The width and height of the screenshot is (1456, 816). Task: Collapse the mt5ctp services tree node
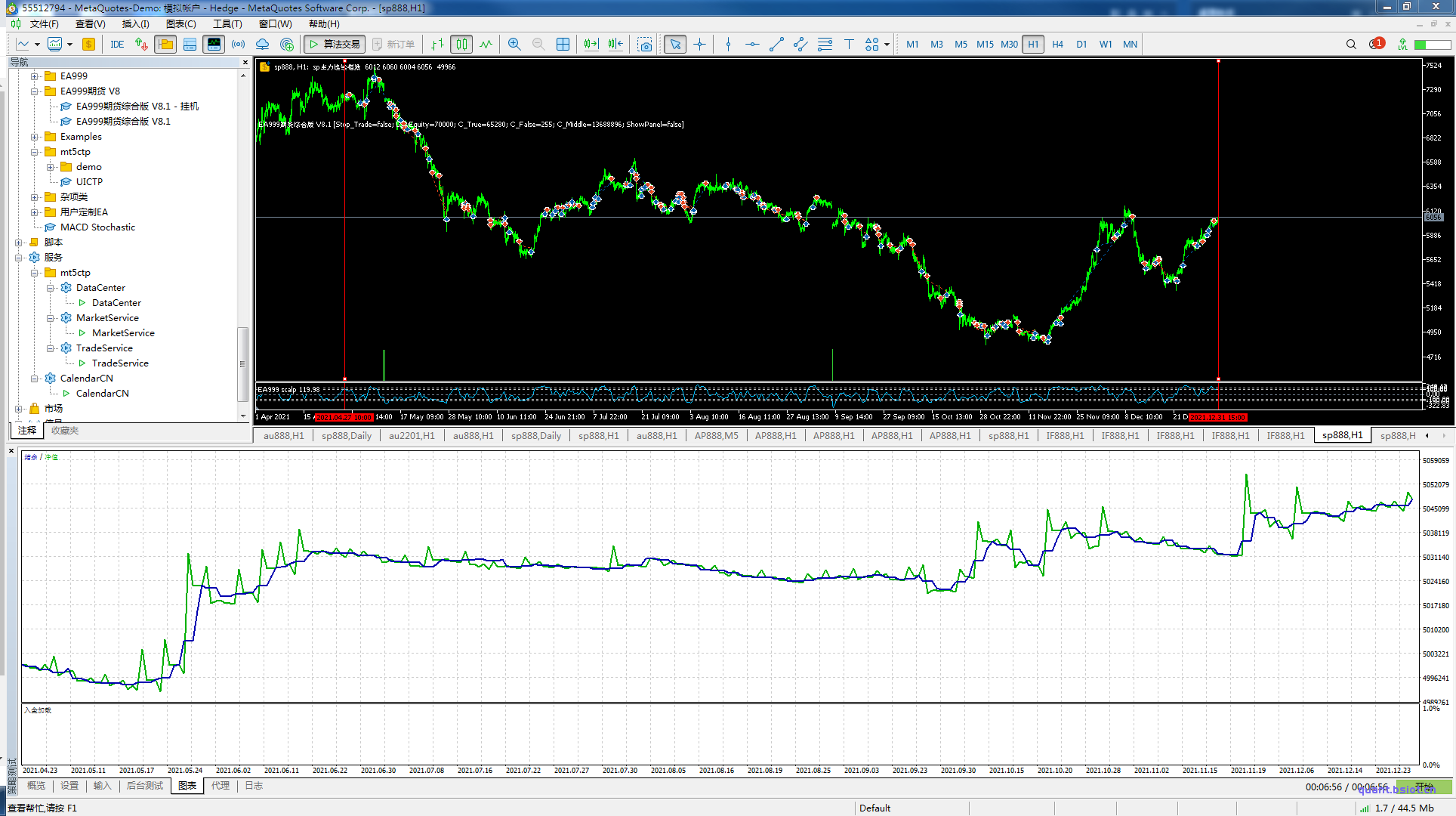35,273
